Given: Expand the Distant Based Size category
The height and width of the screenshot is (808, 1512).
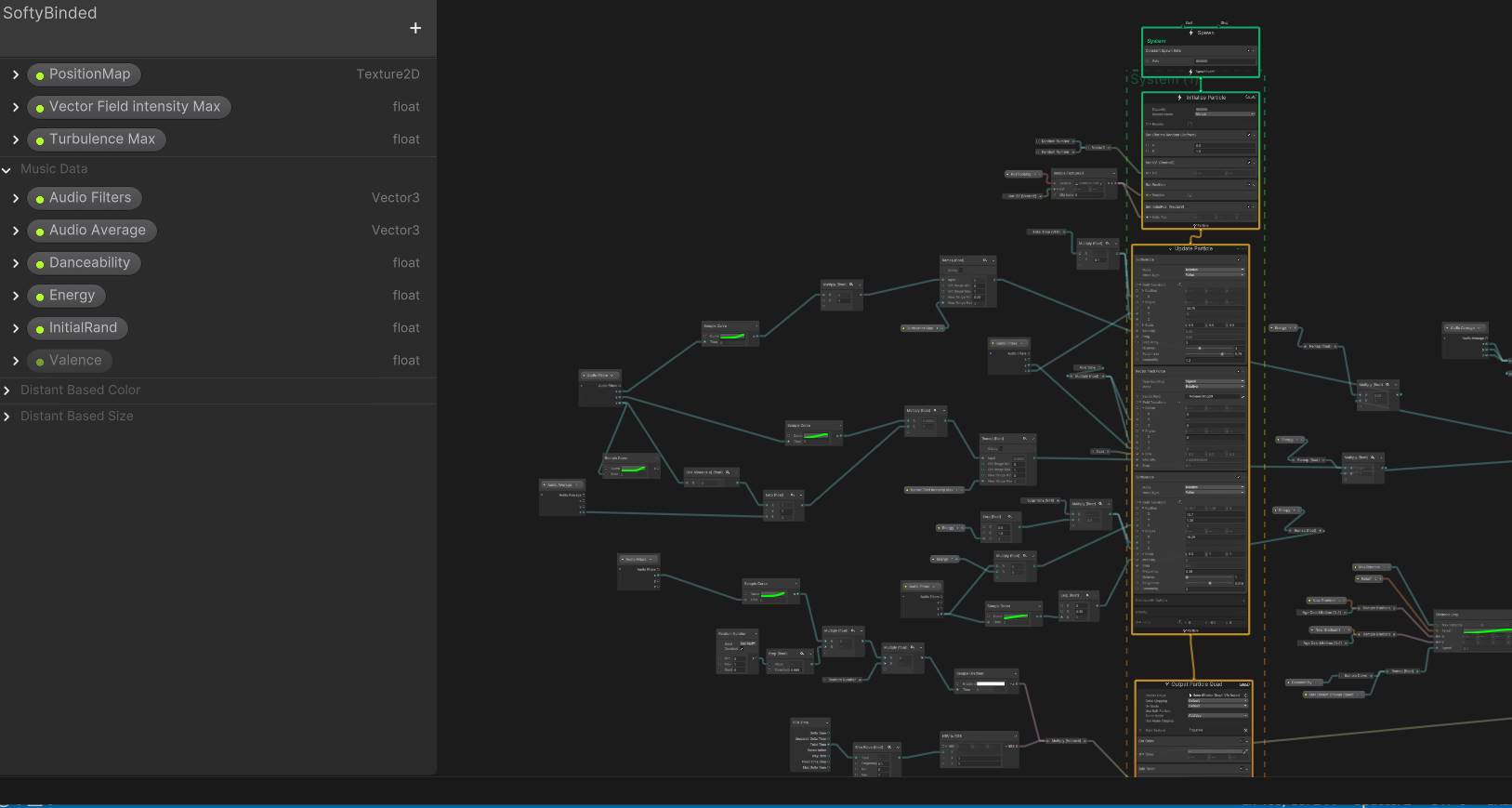Looking at the screenshot, I should (x=7, y=417).
